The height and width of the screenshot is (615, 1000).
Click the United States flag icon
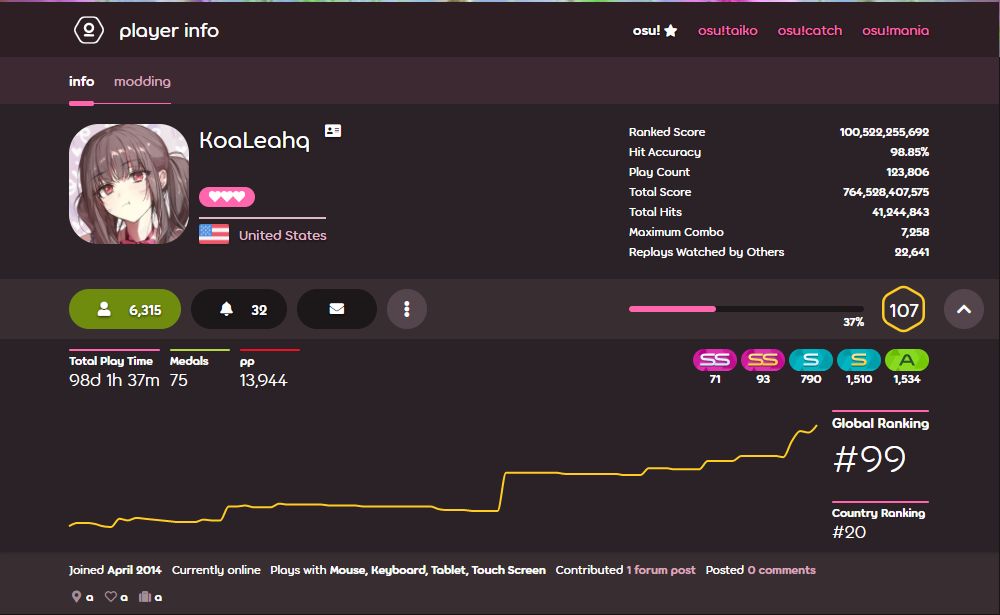214,235
